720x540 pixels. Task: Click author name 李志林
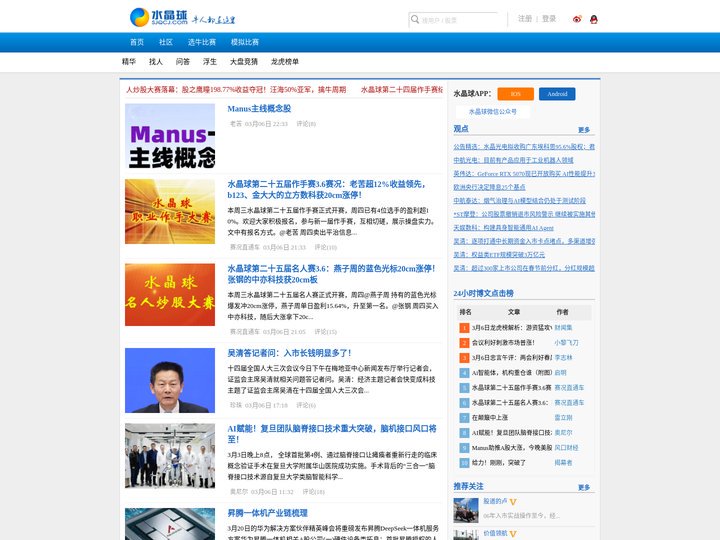[x=563, y=358]
